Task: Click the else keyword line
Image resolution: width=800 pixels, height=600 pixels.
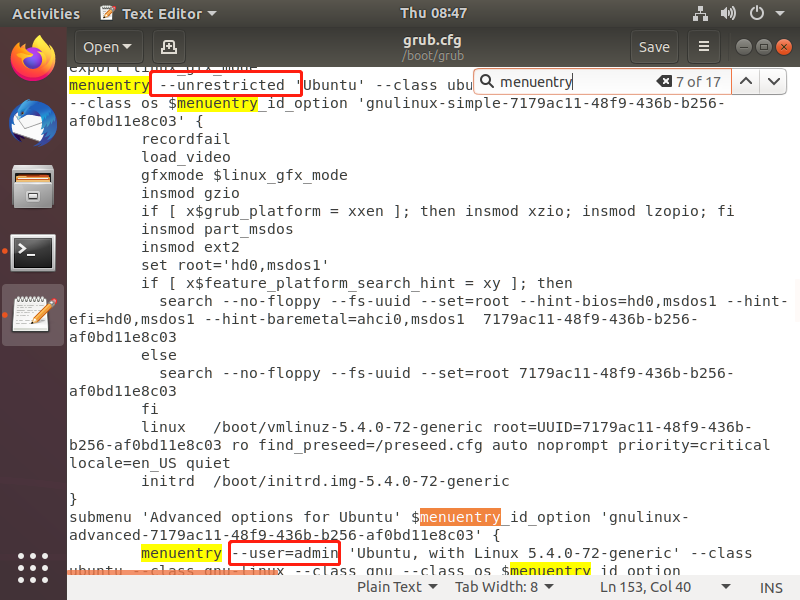Action: [x=159, y=355]
